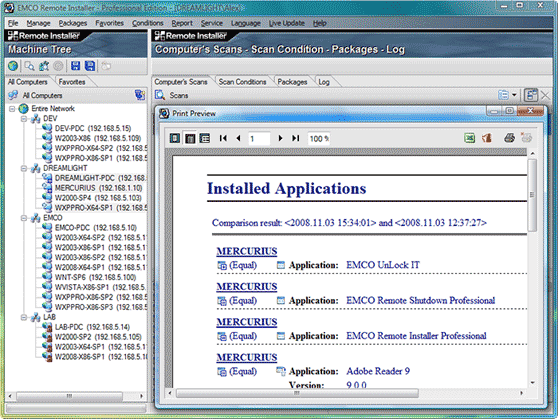
Task: Click the greyed printer setup icon
Action: pos(526,138)
